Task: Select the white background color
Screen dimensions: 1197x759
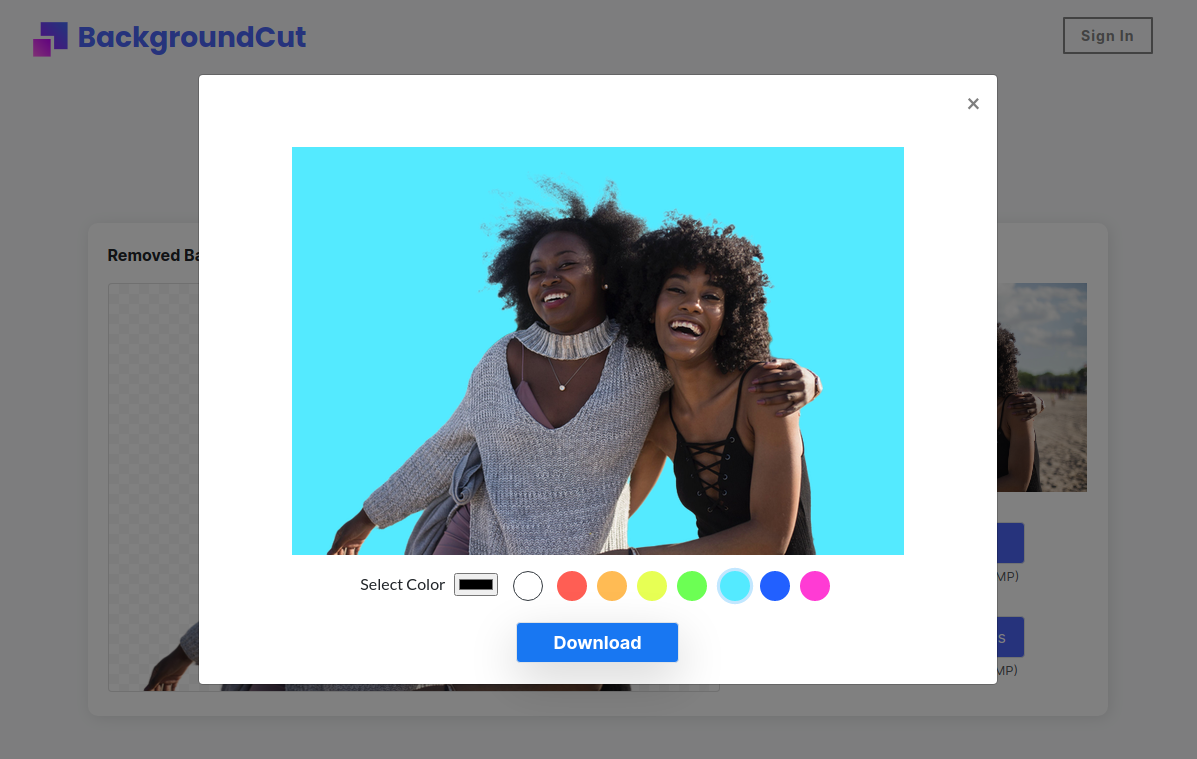Action: coord(528,586)
